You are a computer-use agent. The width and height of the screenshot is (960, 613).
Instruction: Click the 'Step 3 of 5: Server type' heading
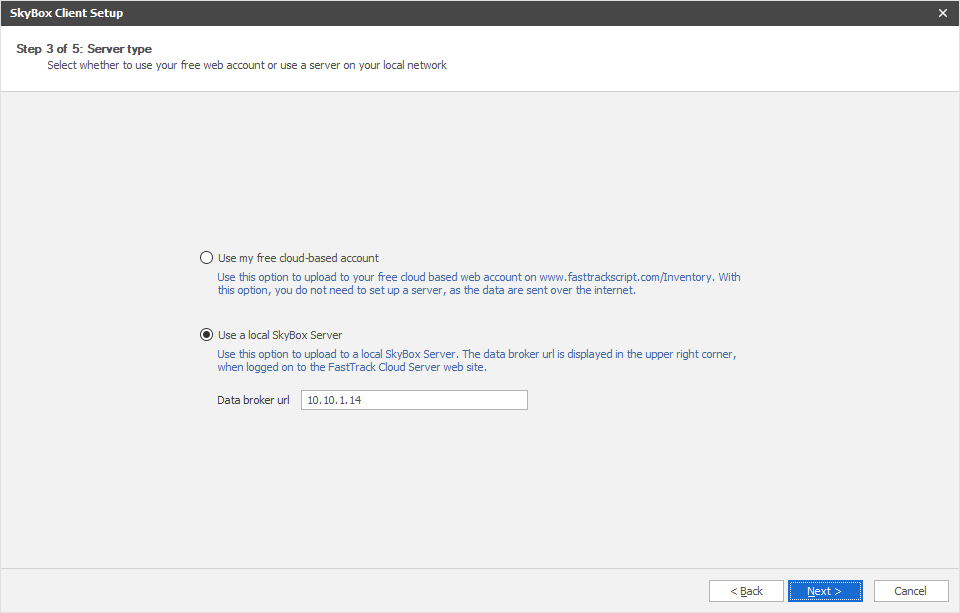[x=84, y=49]
